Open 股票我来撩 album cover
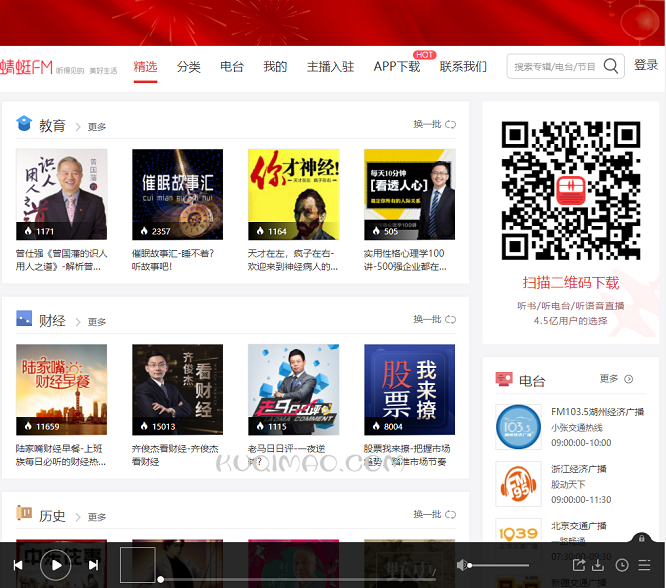 409,390
